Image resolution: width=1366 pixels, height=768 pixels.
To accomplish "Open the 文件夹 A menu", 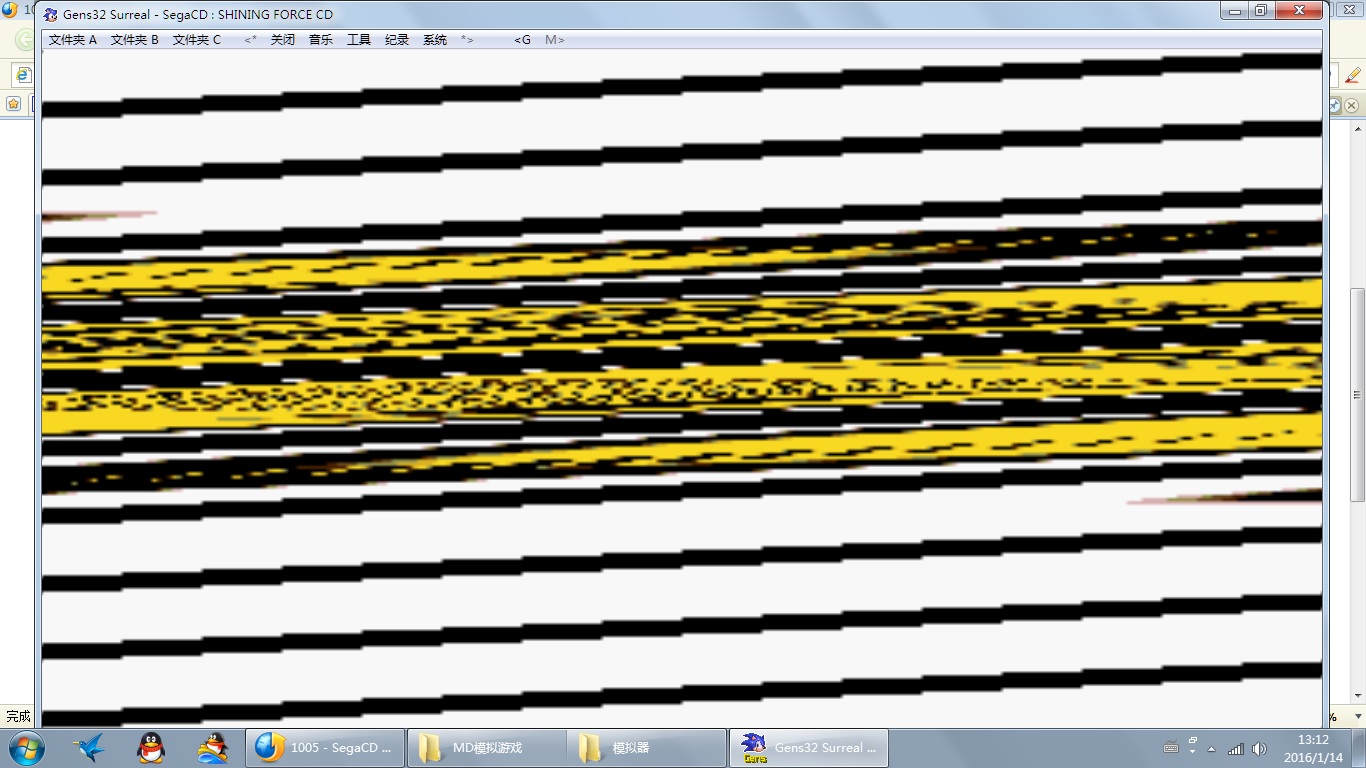I will [x=73, y=40].
